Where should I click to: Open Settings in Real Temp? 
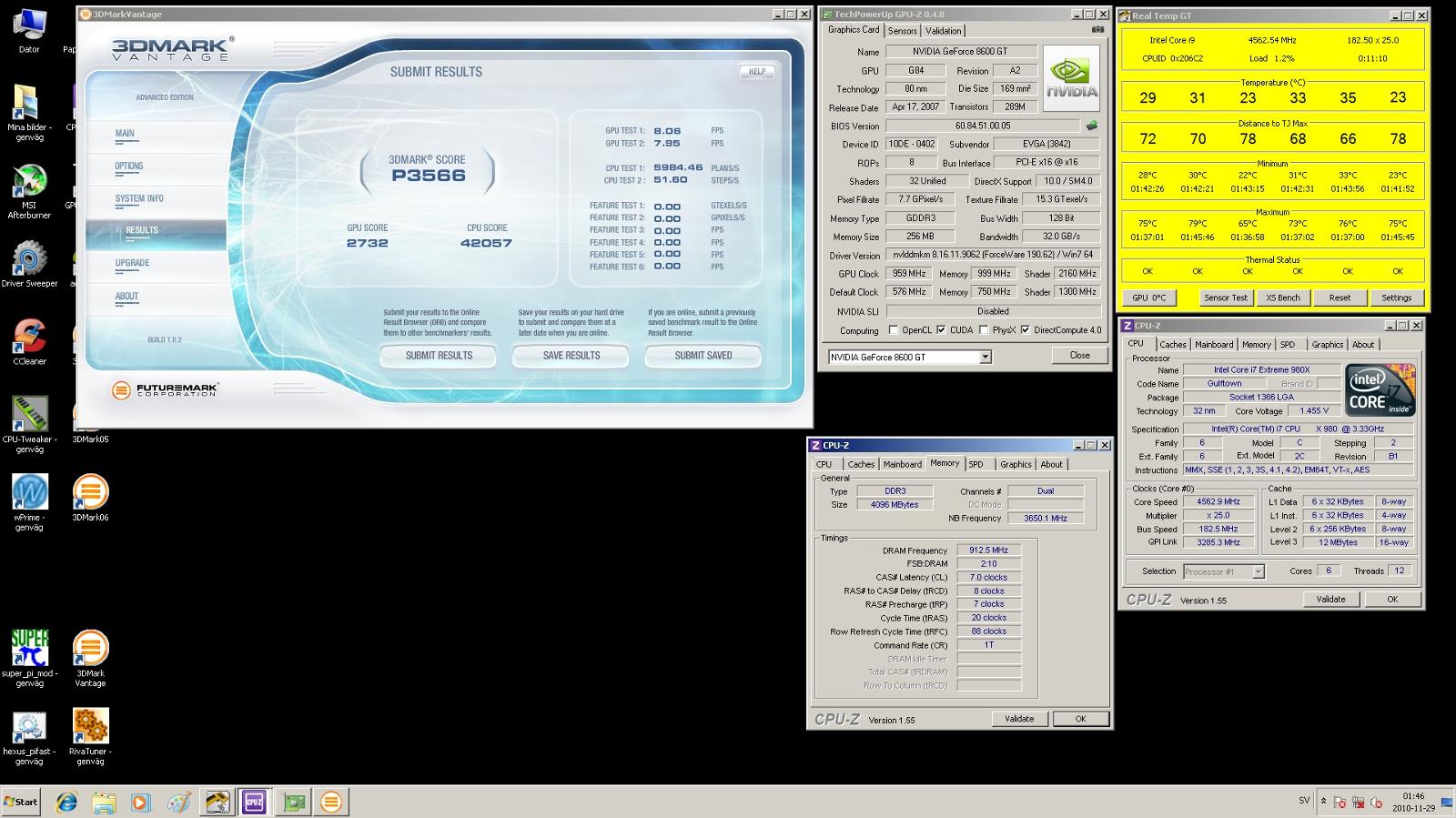1396,298
